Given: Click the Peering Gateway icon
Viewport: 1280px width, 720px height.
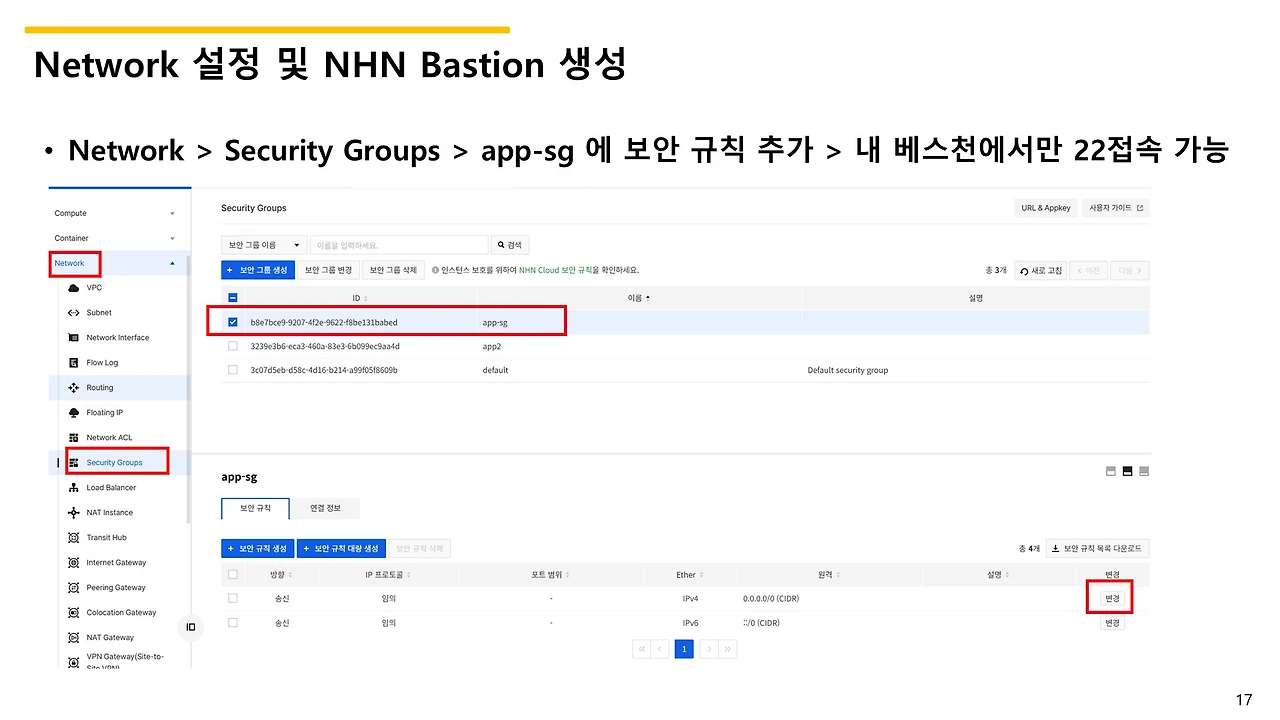Looking at the screenshot, I should click(x=73, y=588).
